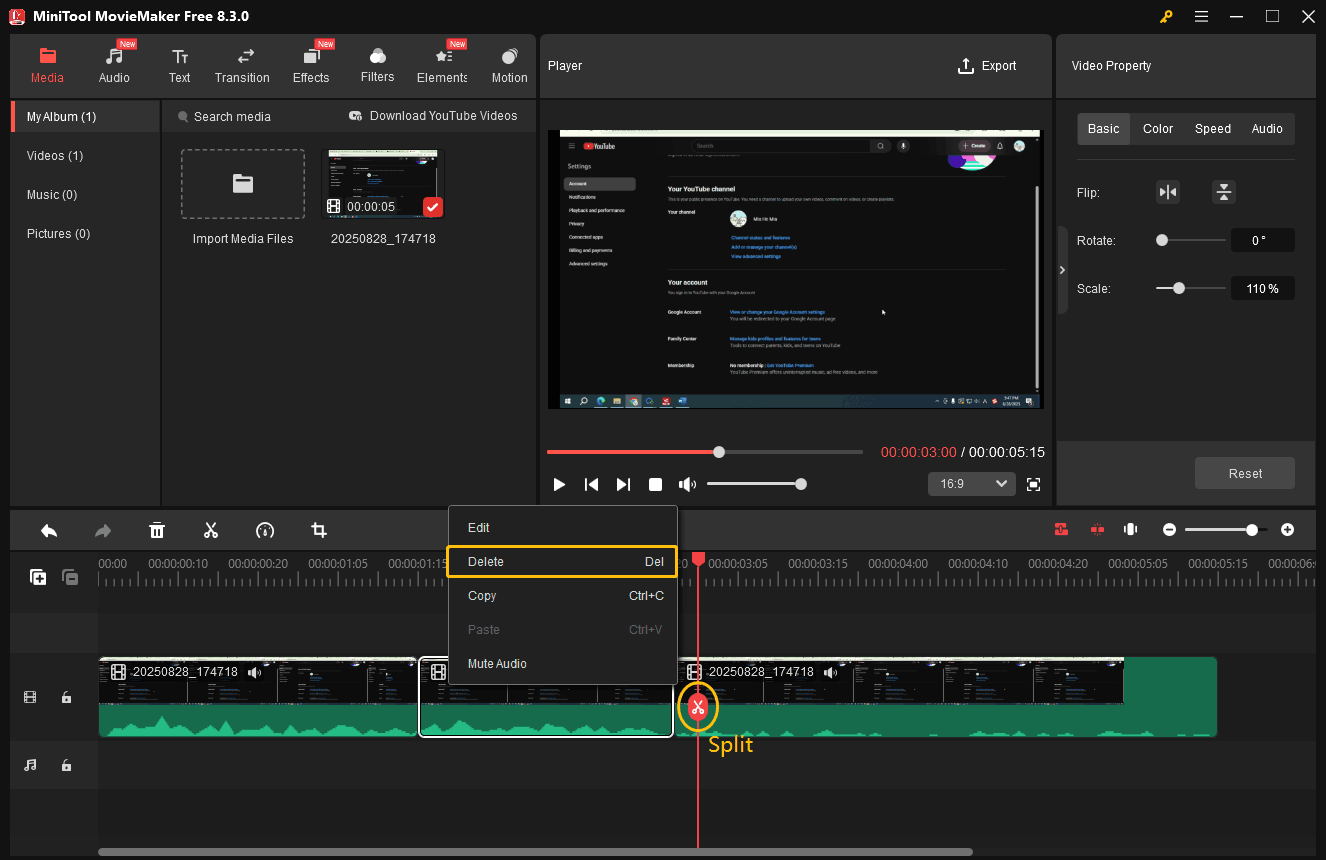This screenshot has width=1326, height=860.
Task: Click the Scale 110% value field
Action: pyautogui.click(x=1263, y=288)
